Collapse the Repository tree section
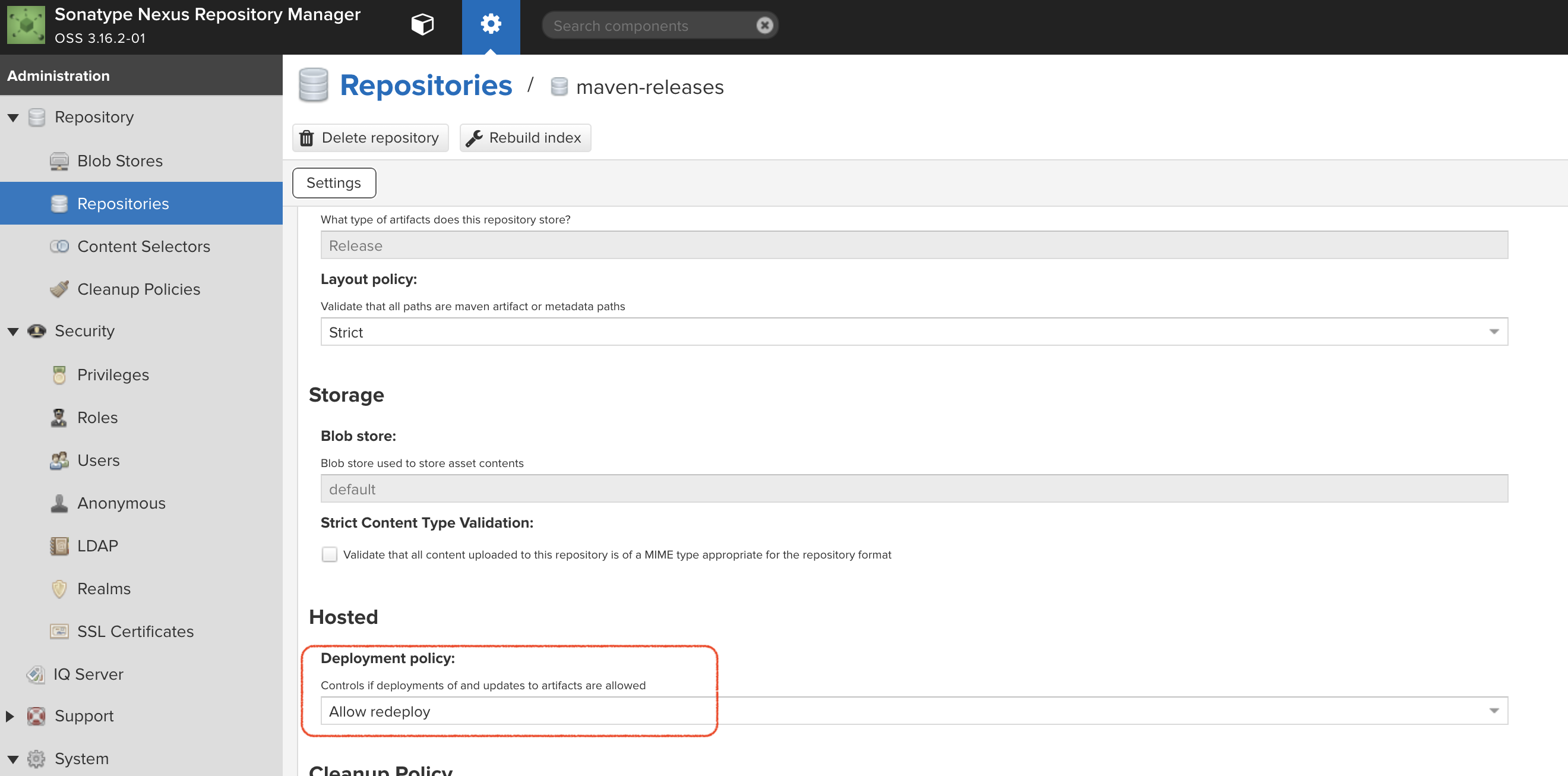The height and width of the screenshot is (776, 1568). click(13, 118)
